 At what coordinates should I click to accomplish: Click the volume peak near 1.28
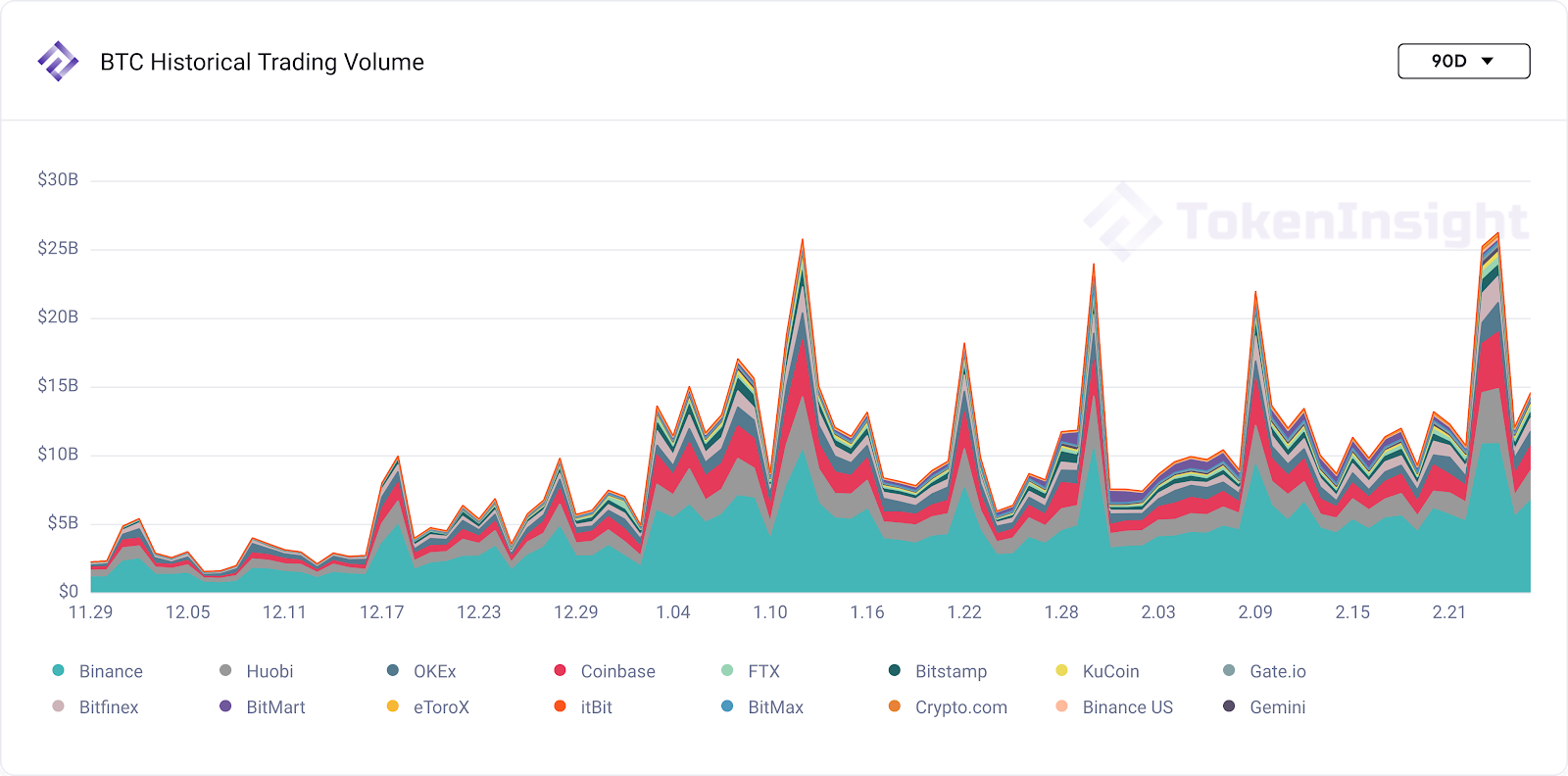1094,266
